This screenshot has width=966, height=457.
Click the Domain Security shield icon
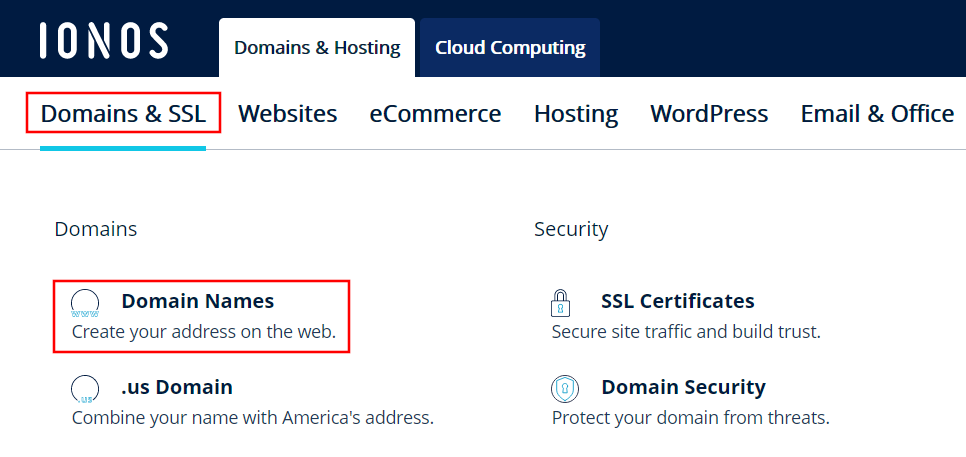click(x=565, y=388)
